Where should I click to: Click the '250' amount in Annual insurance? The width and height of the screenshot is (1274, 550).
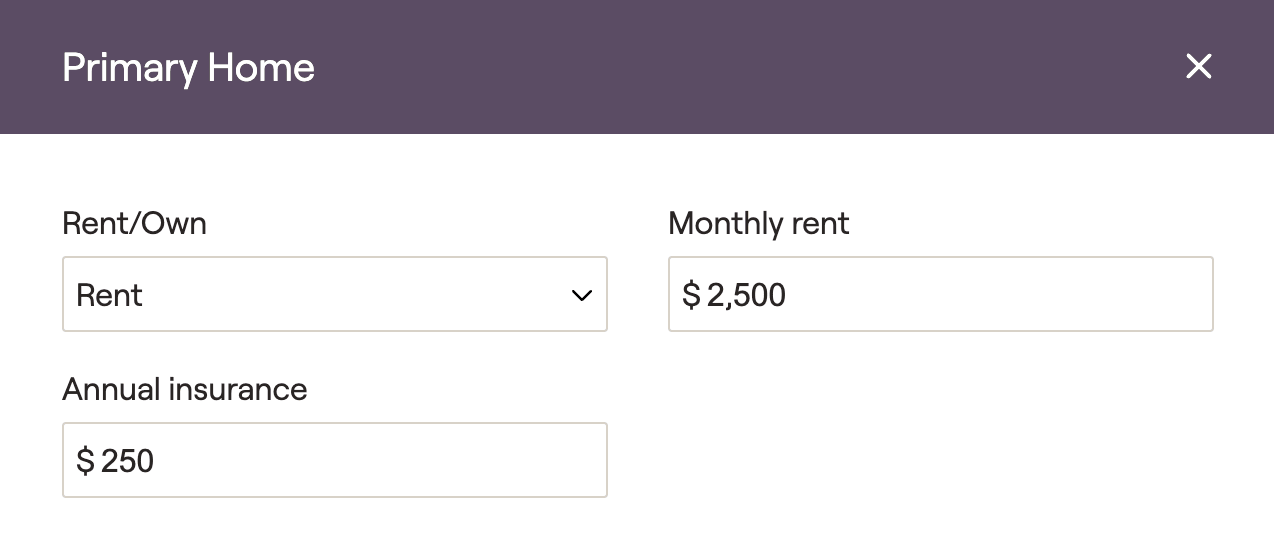(x=127, y=461)
